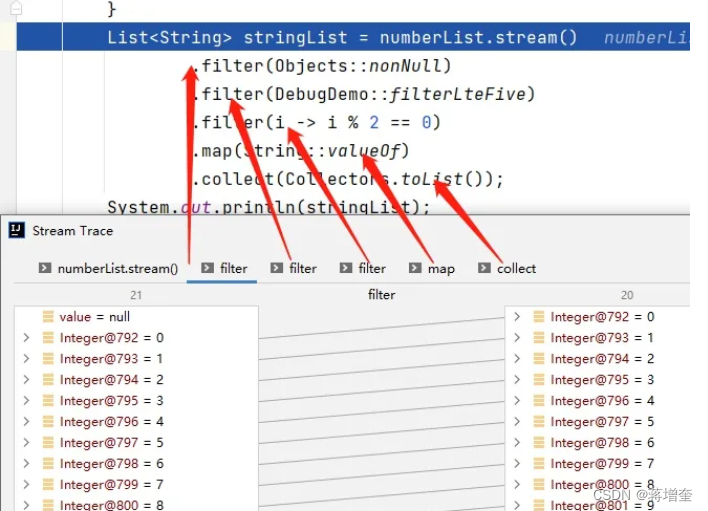The image size is (708, 511).
Task: Expand right Integer@794 = 2 row
Action: coord(517,358)
